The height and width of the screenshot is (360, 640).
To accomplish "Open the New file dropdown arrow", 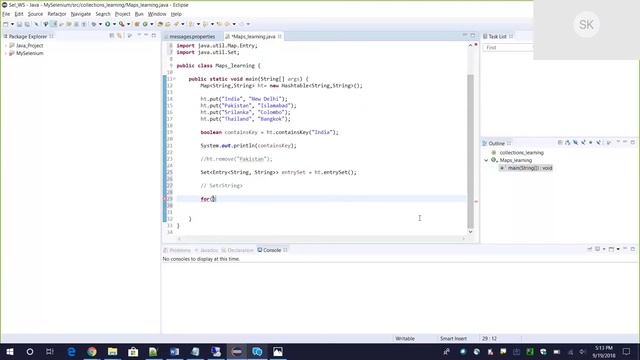I will pos(12,24).
